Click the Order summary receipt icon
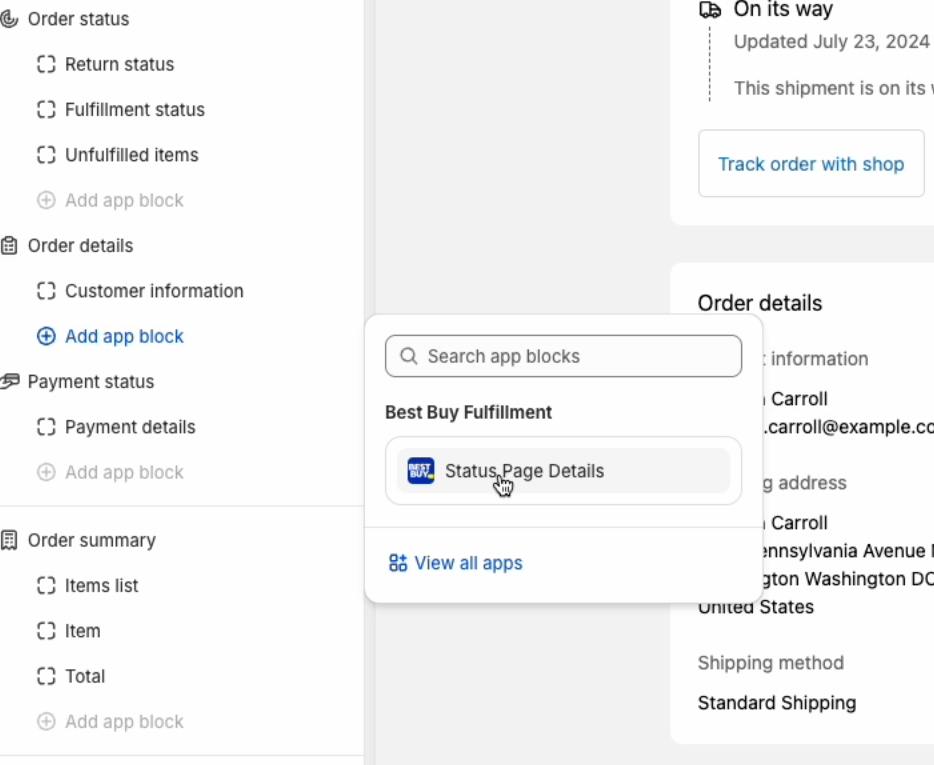This screenshot has width=934, height=765. point(9,540)
